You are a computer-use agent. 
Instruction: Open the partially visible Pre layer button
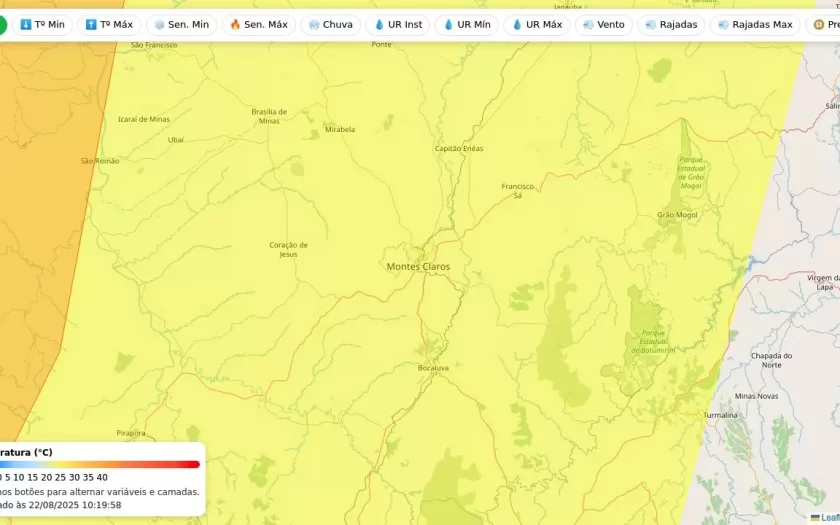(x=823, y=24)
